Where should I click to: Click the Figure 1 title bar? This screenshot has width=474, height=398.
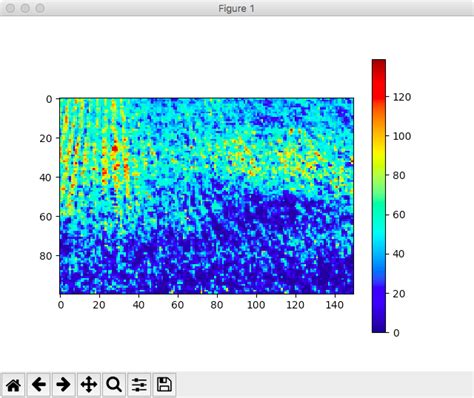(237, 8)
